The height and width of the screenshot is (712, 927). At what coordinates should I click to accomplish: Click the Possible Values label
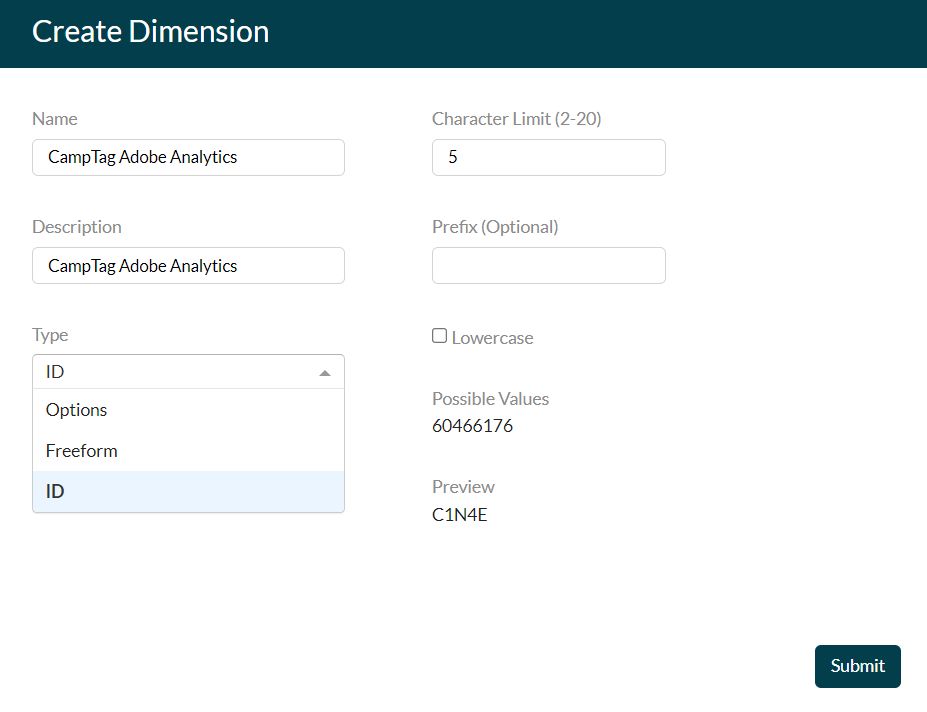coord(490,398)
